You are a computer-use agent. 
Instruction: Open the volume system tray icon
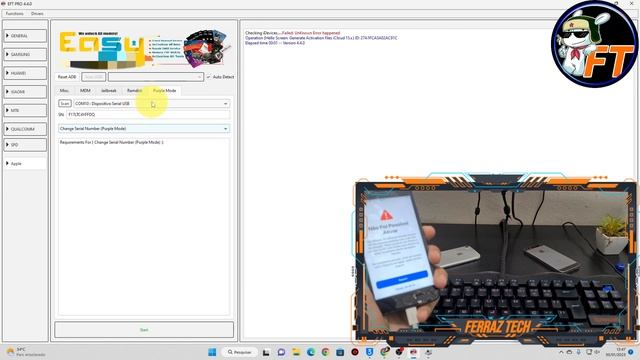tap(597, 352)
